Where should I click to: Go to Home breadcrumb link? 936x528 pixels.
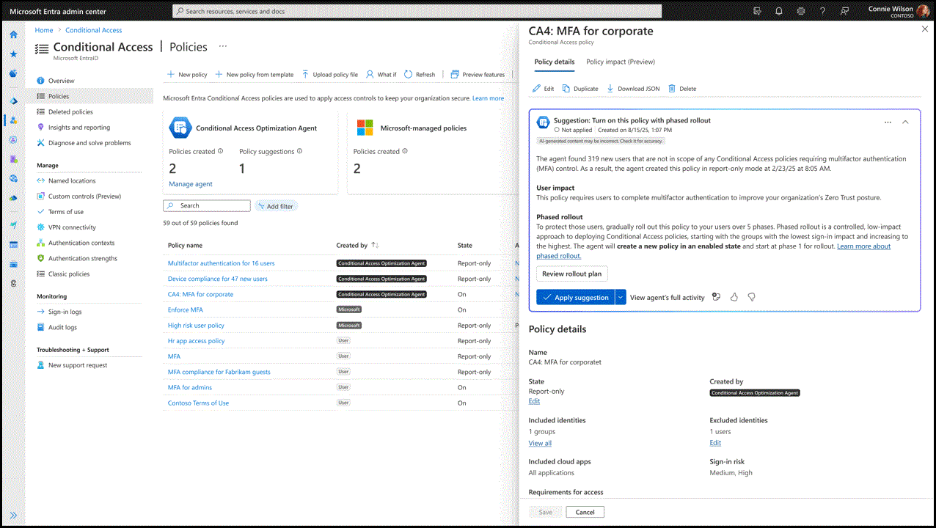coord(44,30)
